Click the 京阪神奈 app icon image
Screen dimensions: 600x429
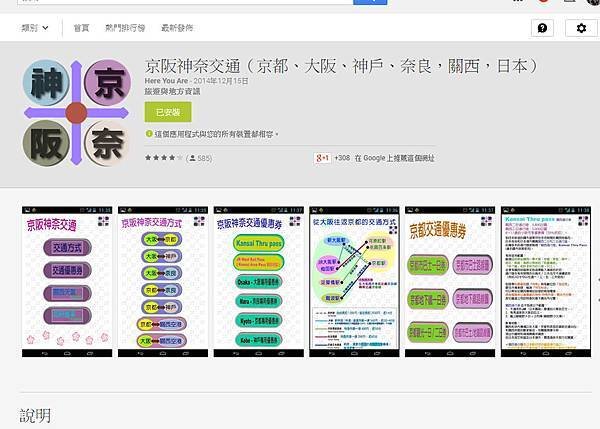coord(77,113)
